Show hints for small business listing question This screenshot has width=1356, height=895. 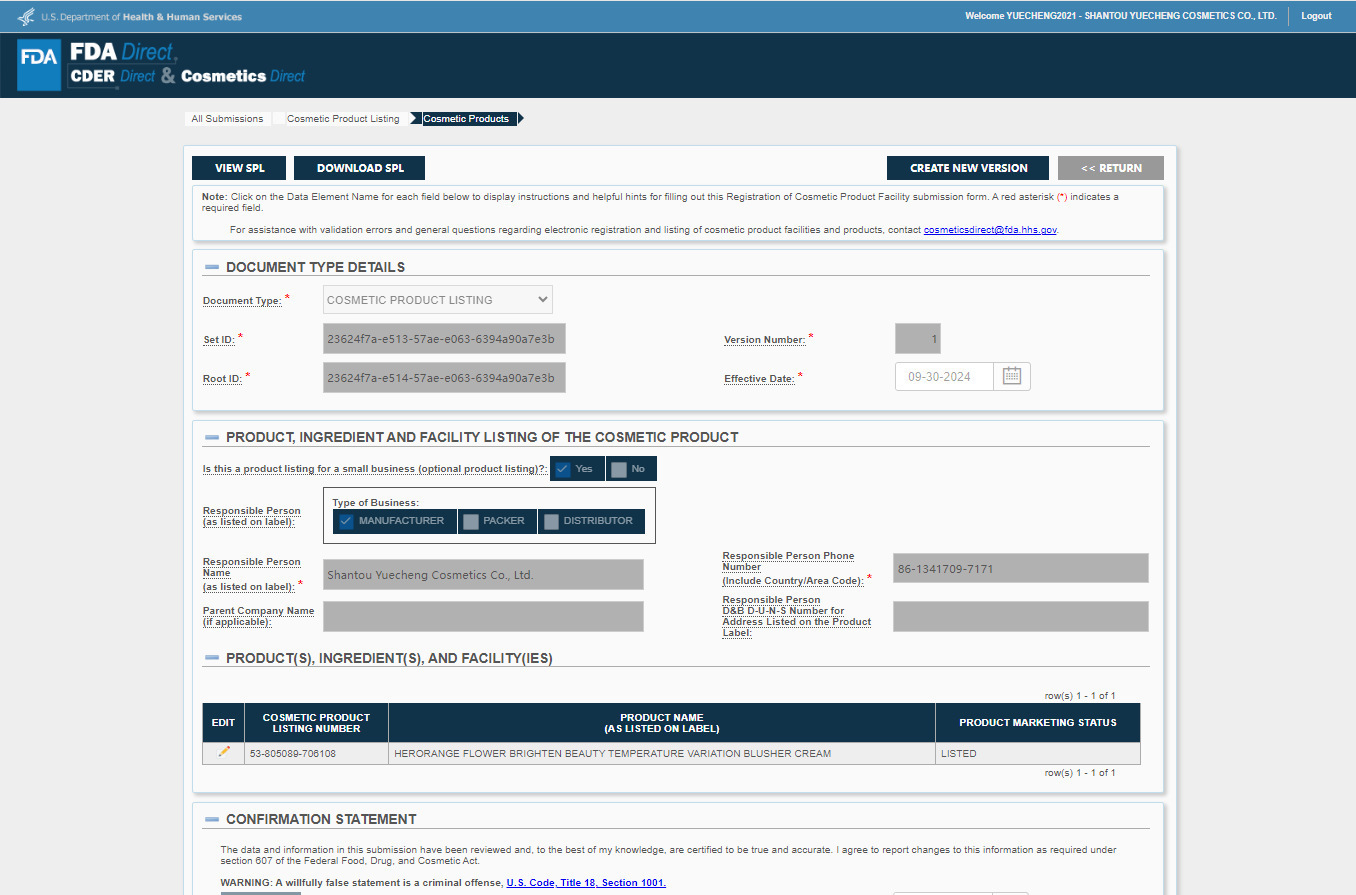pyautogui.click(x=375, y=469)
